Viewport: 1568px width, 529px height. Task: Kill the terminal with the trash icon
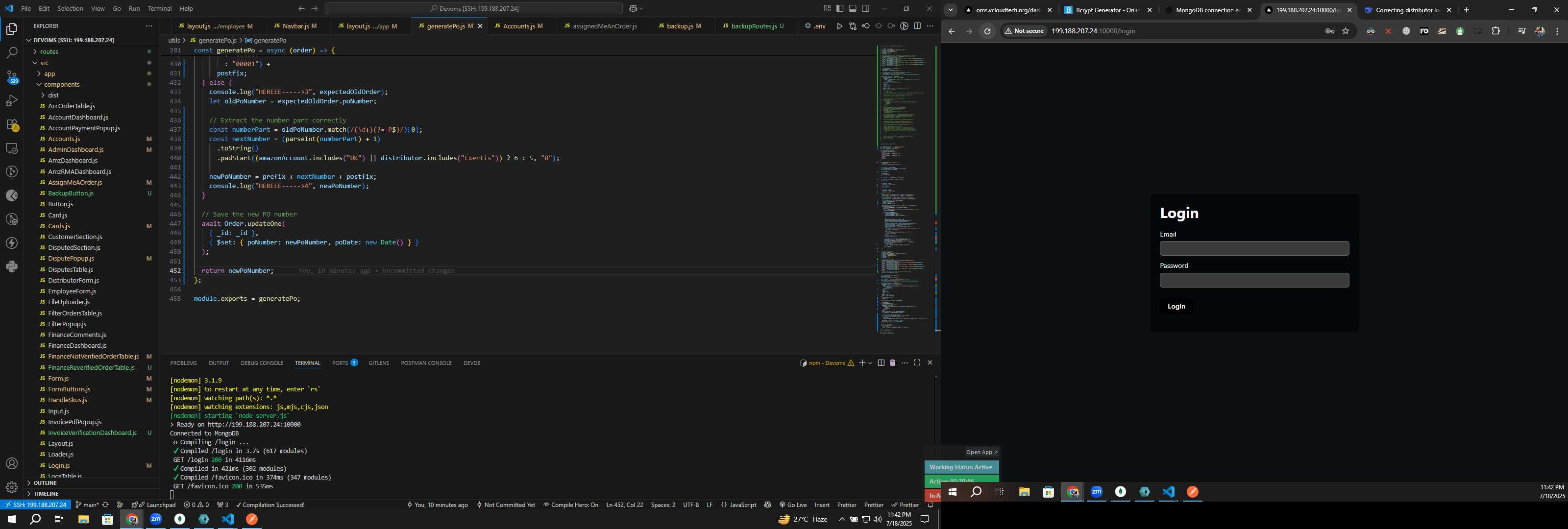tap(892, 363)
